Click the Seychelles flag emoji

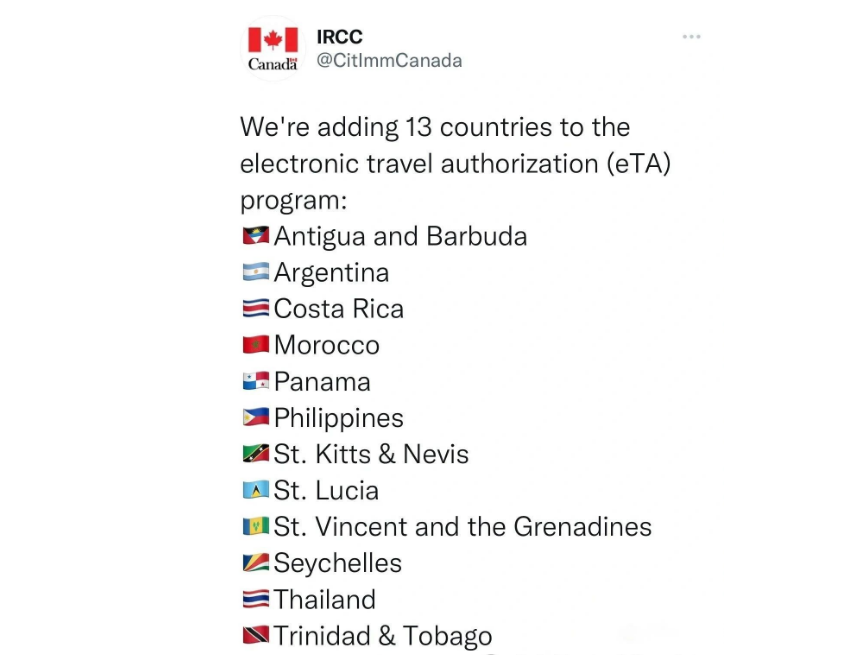[256, 562]
